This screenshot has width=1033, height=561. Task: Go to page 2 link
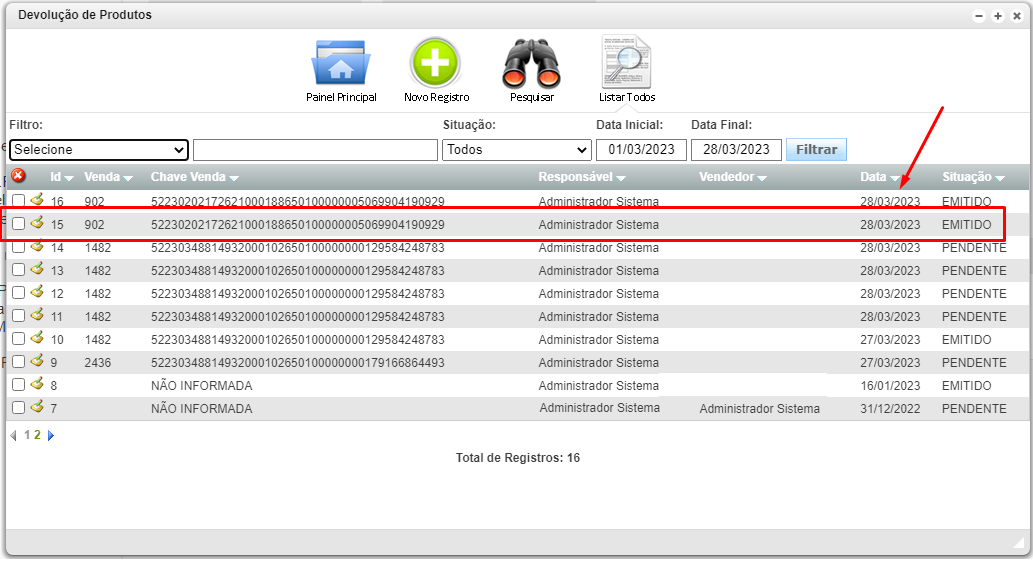[x=37, y=436]
